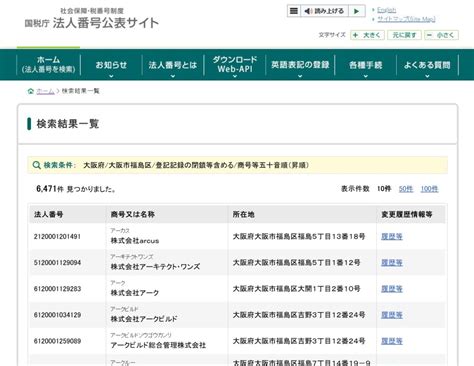Expand chevron under 各種手続
Image resolution: width=474 pixels, height=366 pixels.
tap(366, 76)
